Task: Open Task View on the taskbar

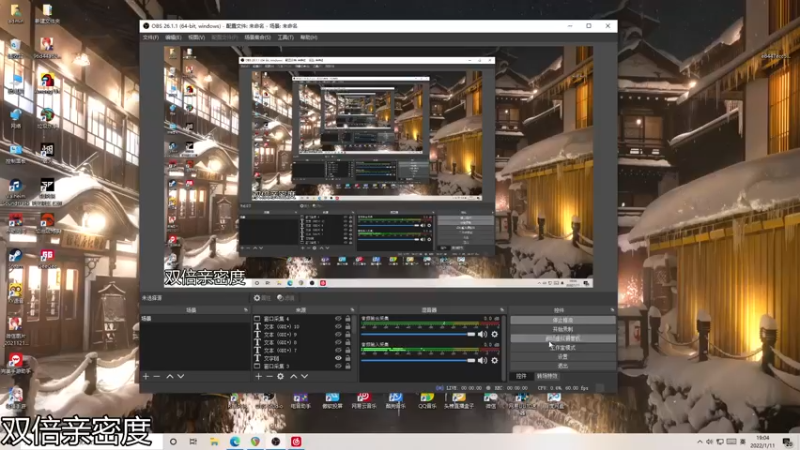Action: coord(193,441)
